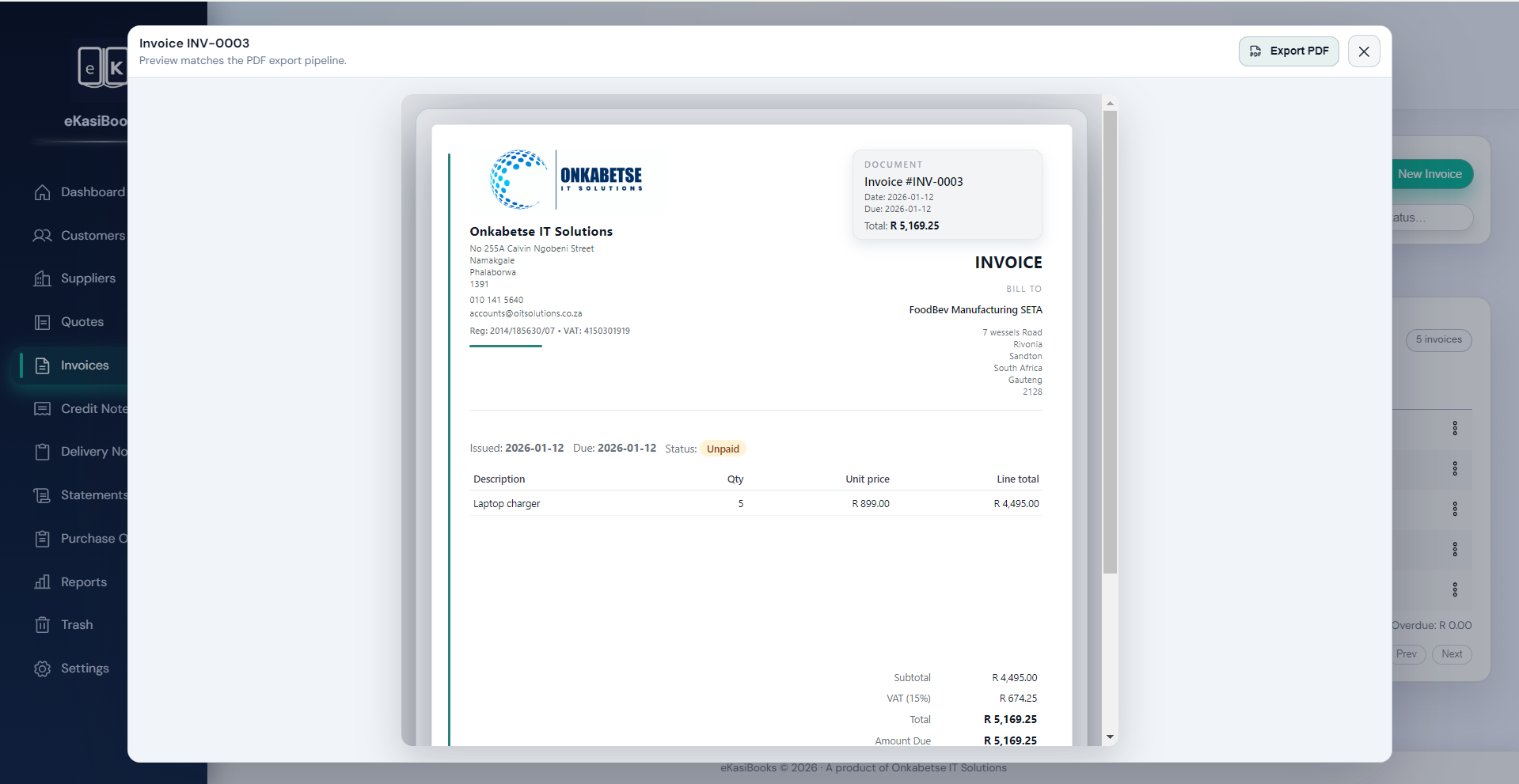1519x784 pixels.
Task: Click the PDF export icon
Action: coord(1255,51)
